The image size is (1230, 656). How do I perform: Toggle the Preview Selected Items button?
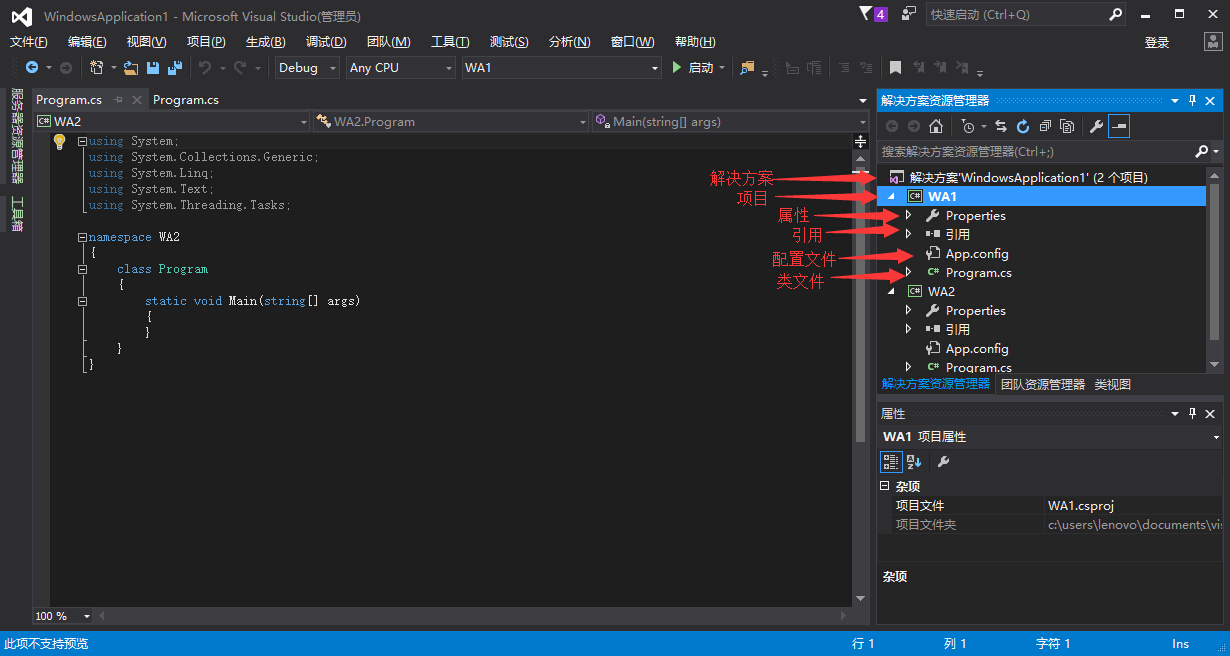pos(1119,126)
